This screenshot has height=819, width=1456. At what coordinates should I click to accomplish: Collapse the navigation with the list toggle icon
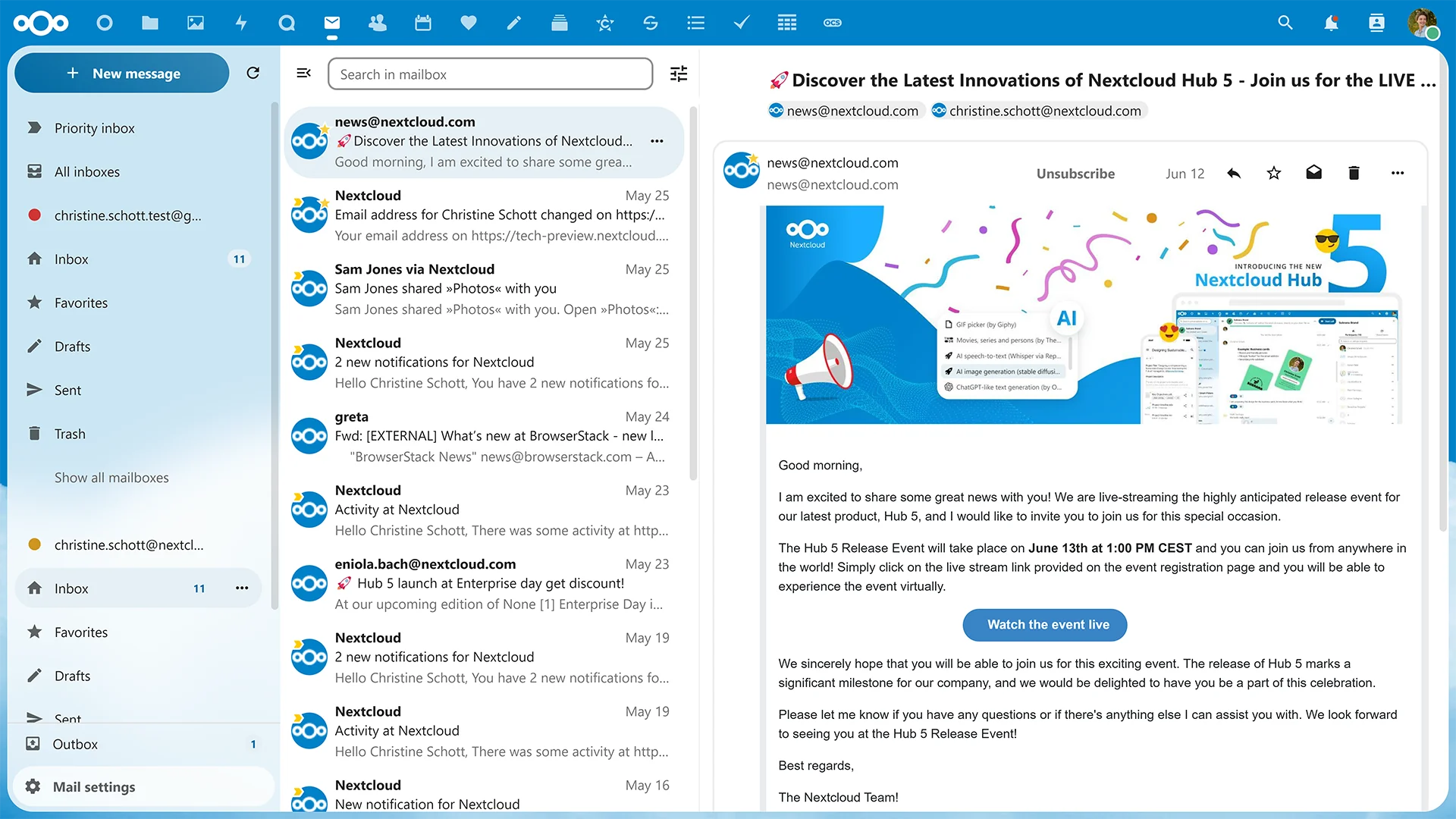(303, 73)
